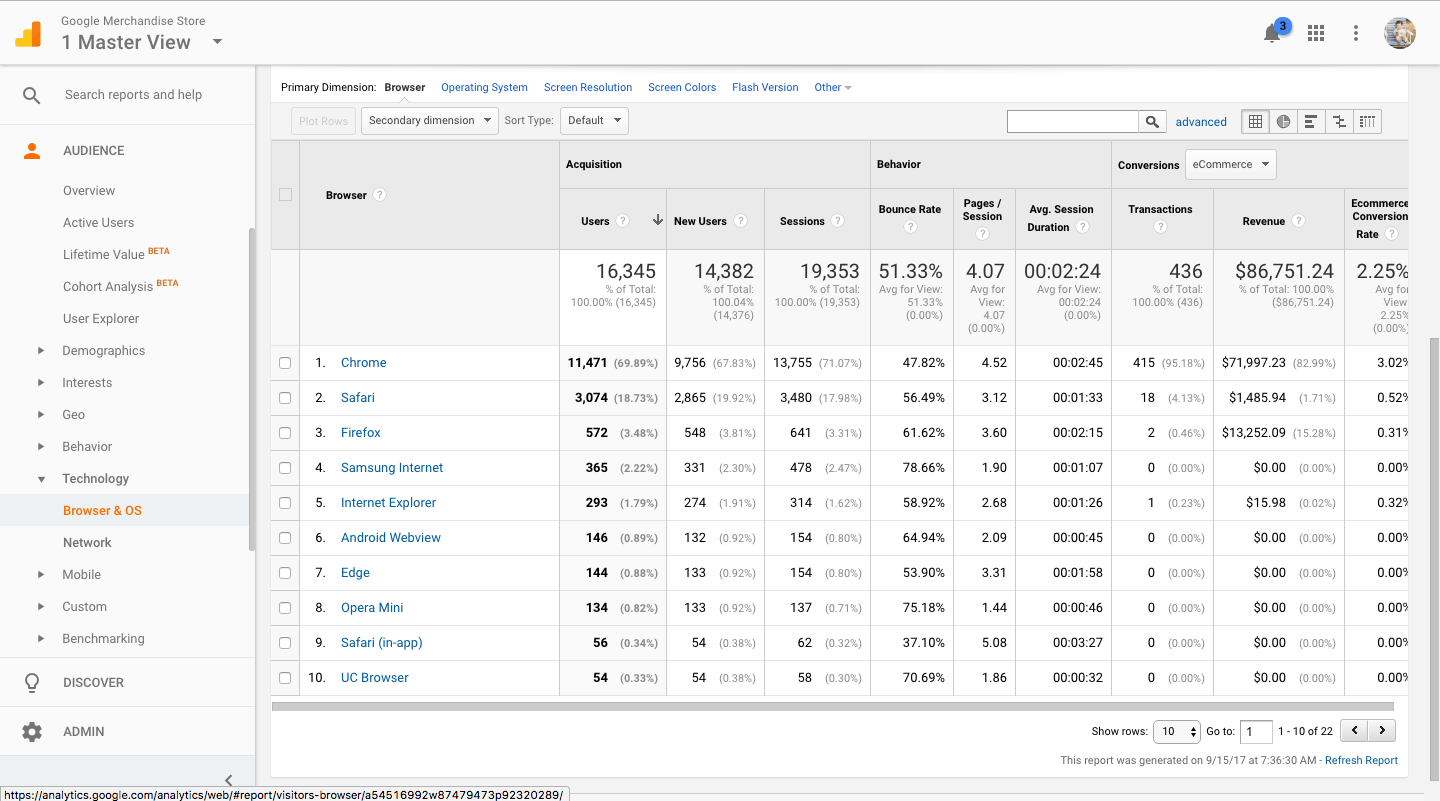This screenshot has width=1440, height=801.
Task: Tick the UC Browser row checkbox
Action: coord(285,678)
